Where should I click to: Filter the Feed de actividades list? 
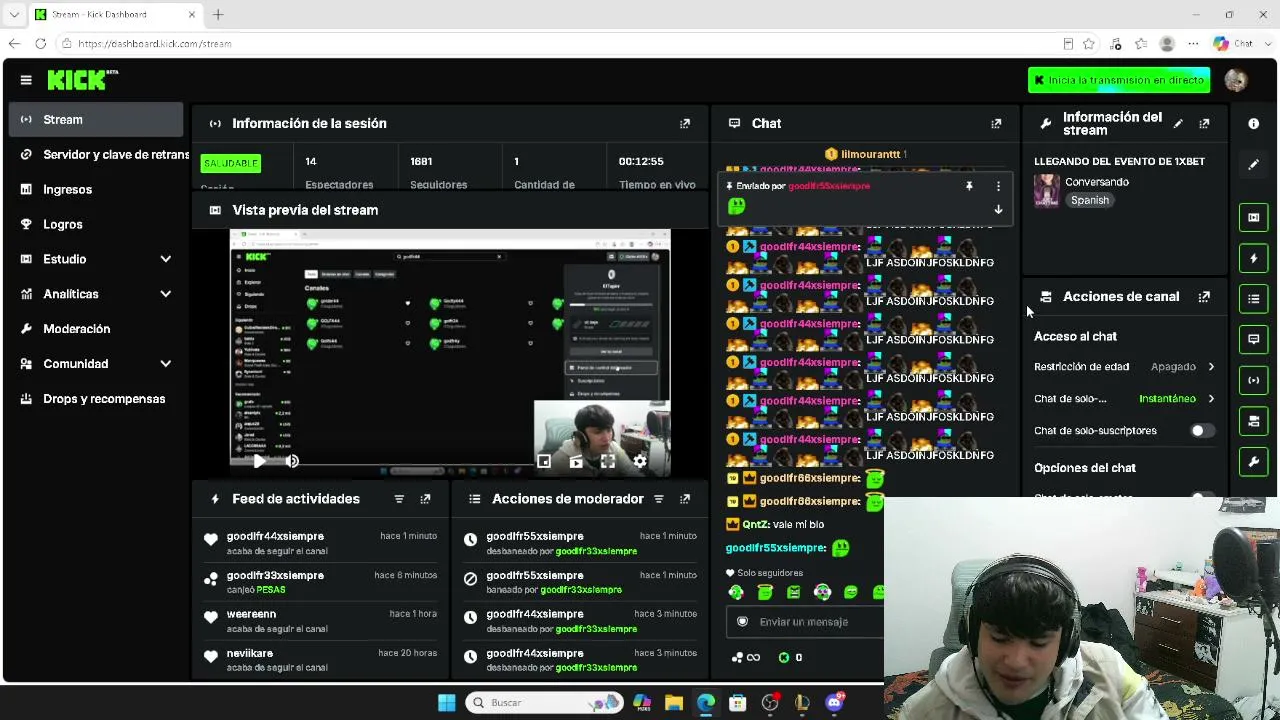399,499
